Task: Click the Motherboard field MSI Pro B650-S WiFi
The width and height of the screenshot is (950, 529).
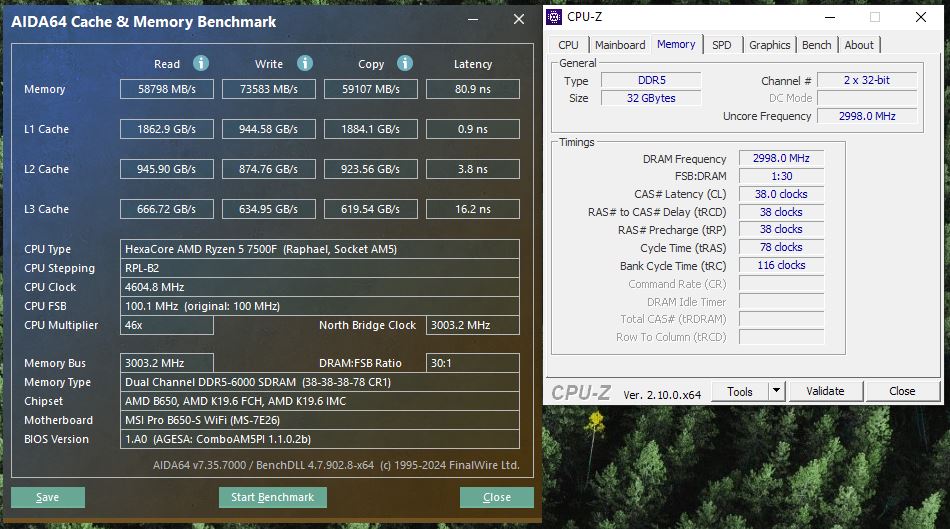Action: 320,420
